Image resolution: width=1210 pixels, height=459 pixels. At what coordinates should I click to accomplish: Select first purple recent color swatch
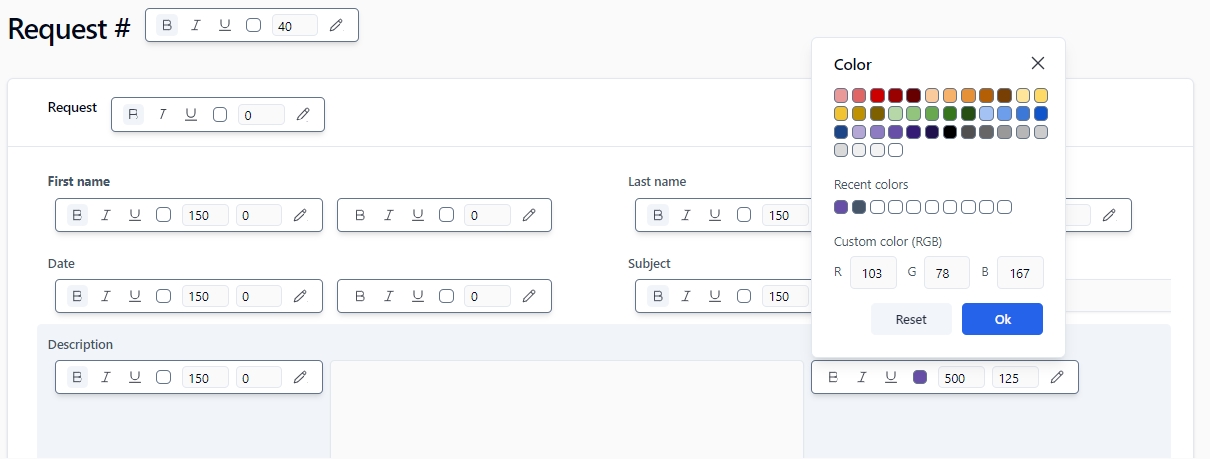pyautogui.click(x=841, y=207)
